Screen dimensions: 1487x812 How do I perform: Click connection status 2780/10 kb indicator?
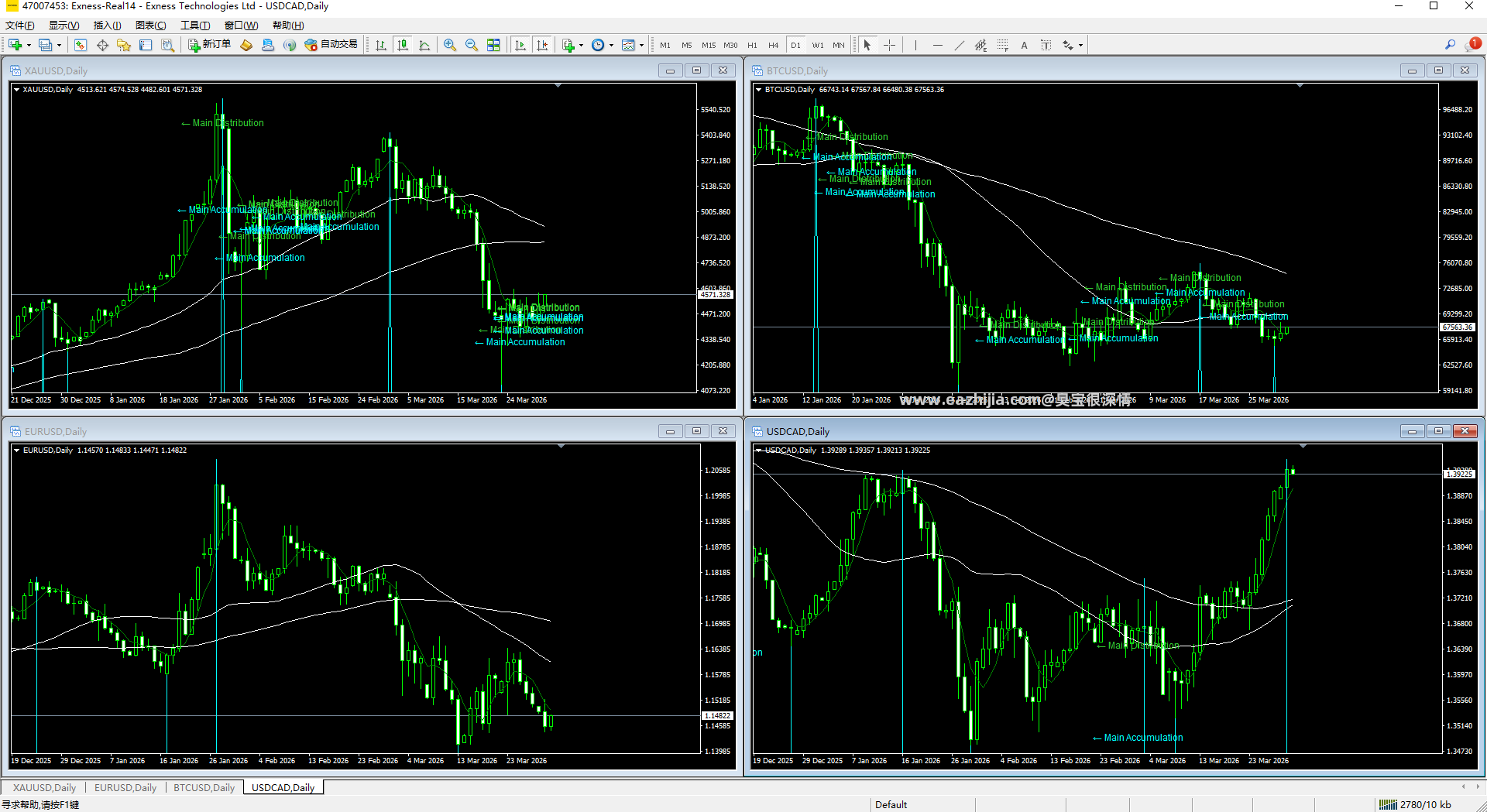tap(1415, 804)
